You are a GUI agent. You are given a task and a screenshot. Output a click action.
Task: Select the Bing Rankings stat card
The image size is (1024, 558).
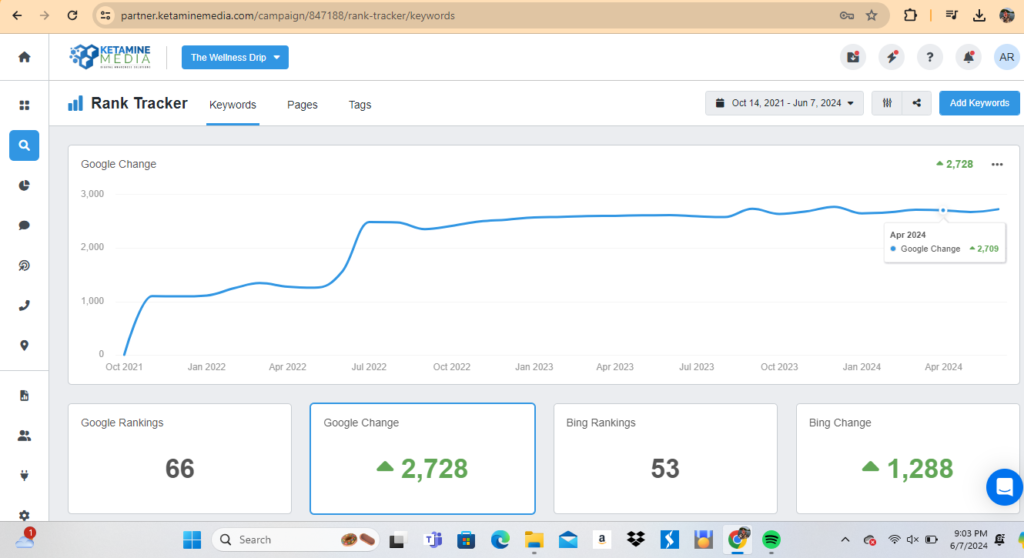point(665,458)
